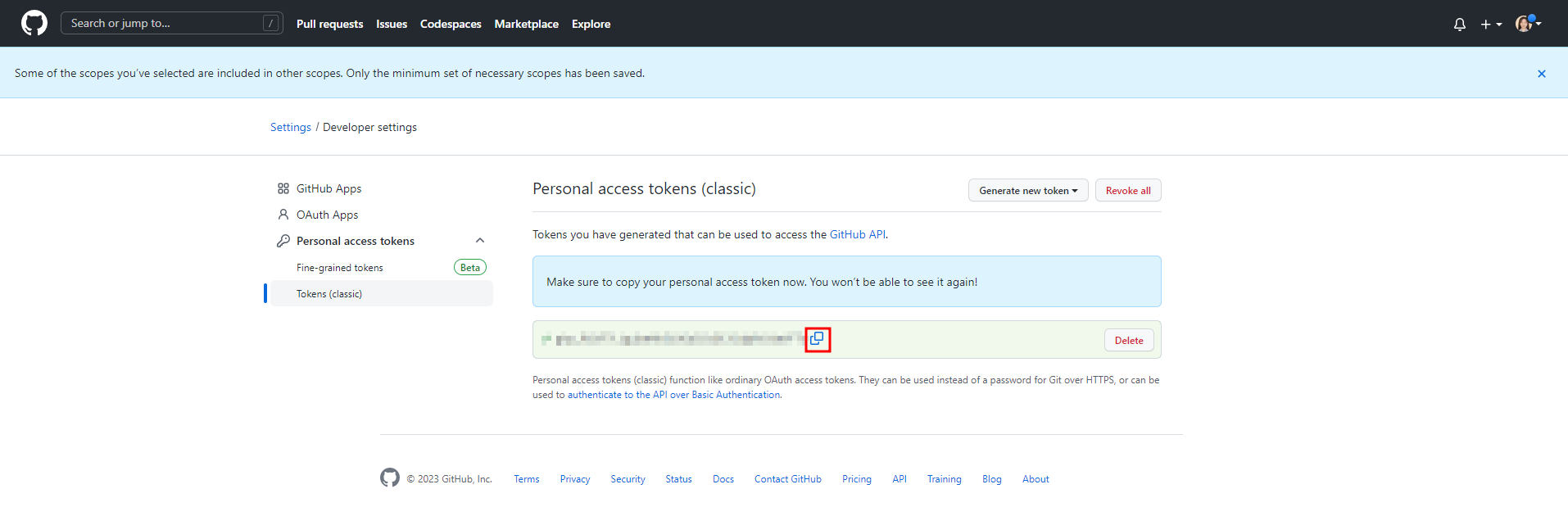Viewport: 1568px width, 507px height.
Task: Copy the personal access token
Action: point(817,338)
